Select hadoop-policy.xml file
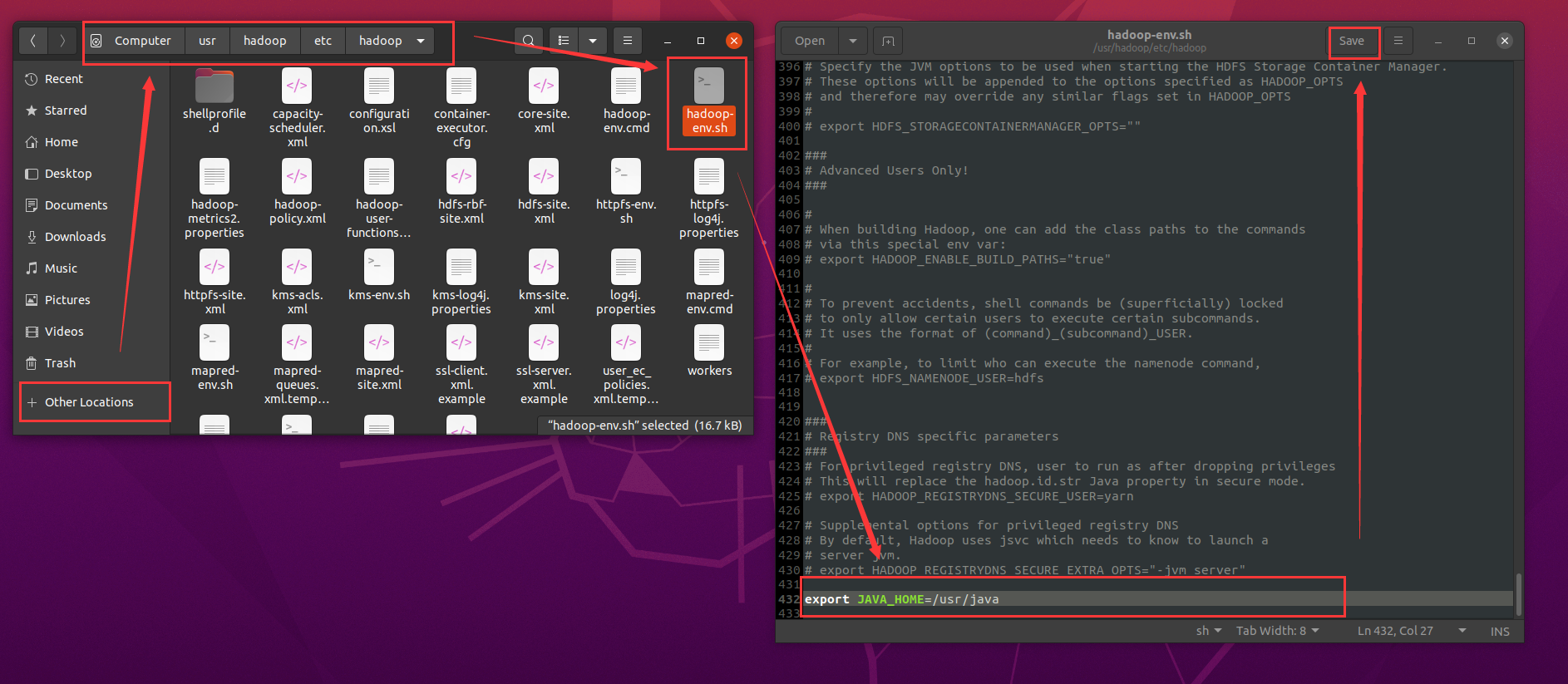The width and height of the screenshot is (1568, 684). [x=297, y=192]
